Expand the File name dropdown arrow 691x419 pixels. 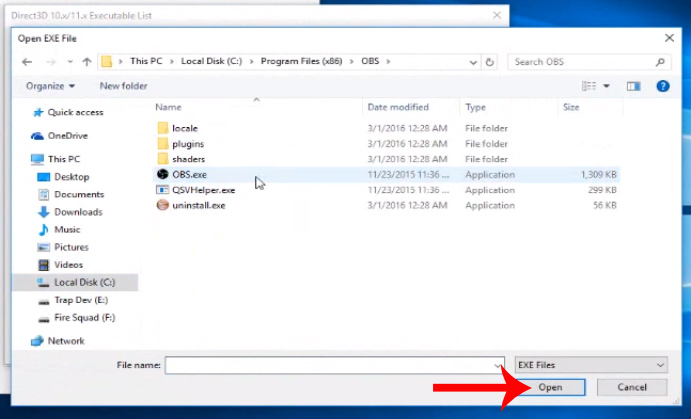pos(498,366)
